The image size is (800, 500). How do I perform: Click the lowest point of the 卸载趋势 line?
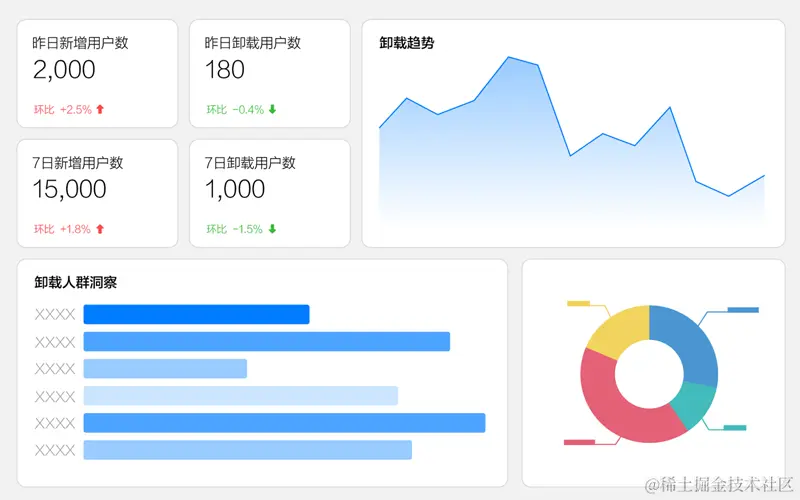[x=729, y=196]
